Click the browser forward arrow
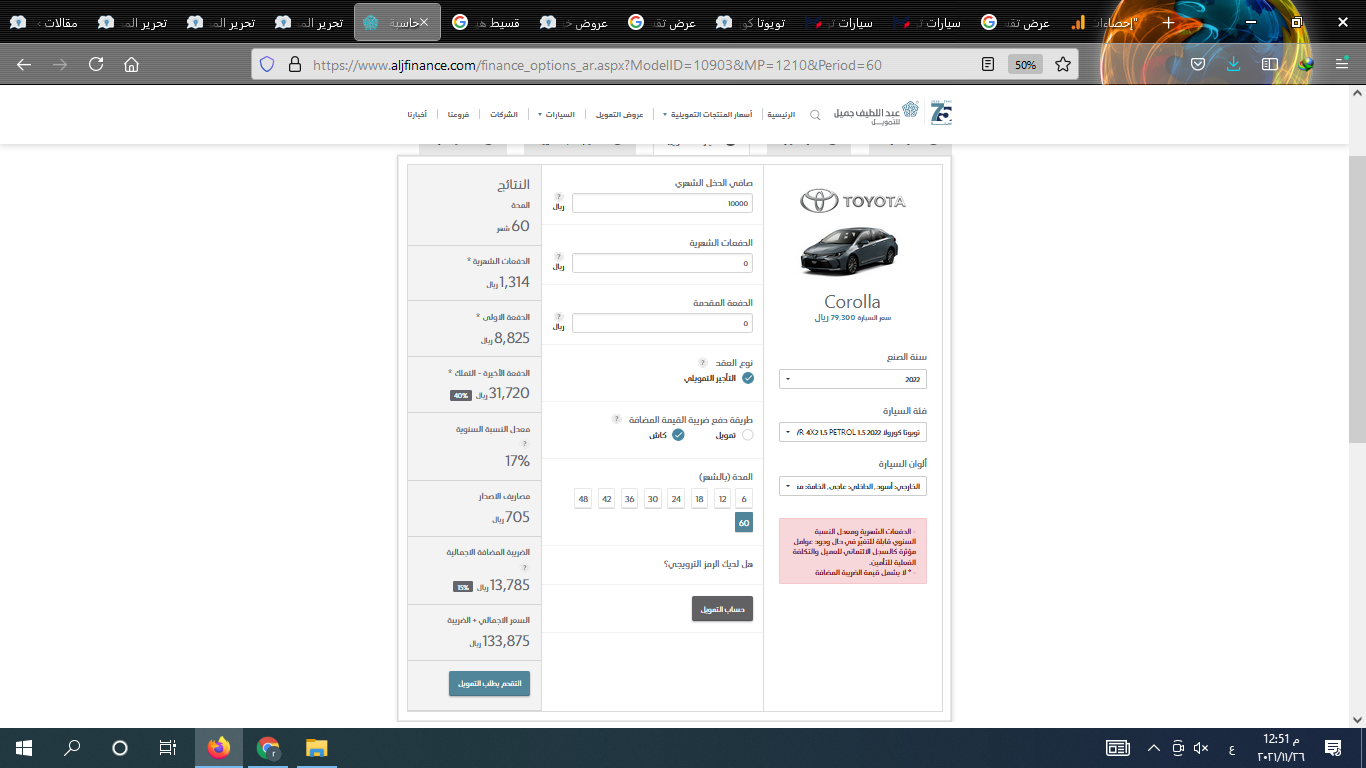The height and width of the screenshot is (768, 1366). point(60,64)
